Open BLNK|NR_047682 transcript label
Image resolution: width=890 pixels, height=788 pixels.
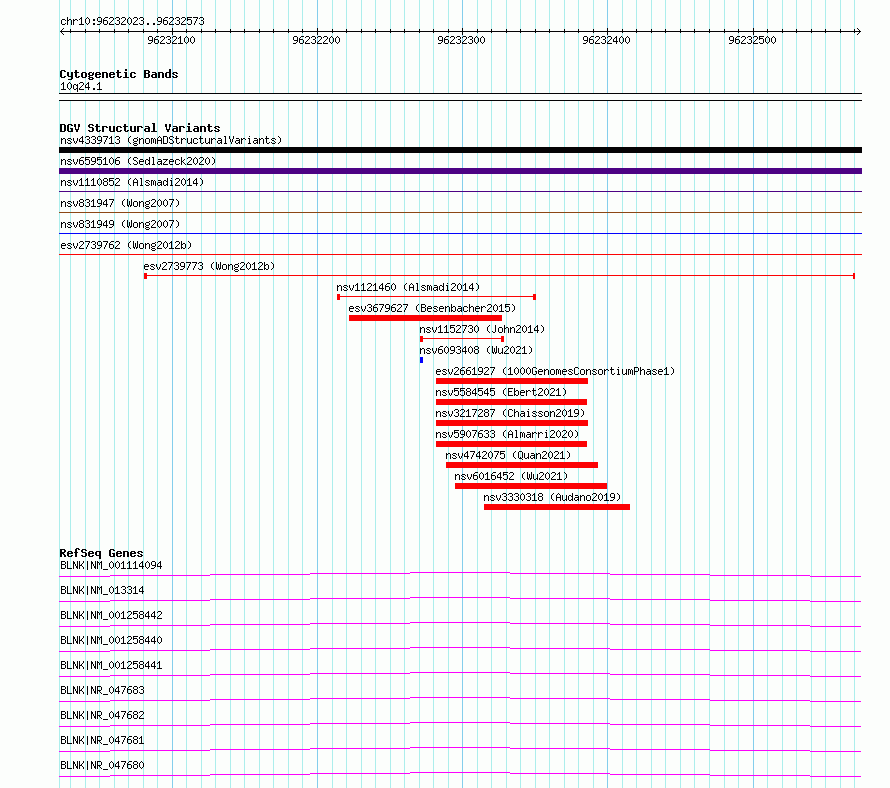coord(102,715)
